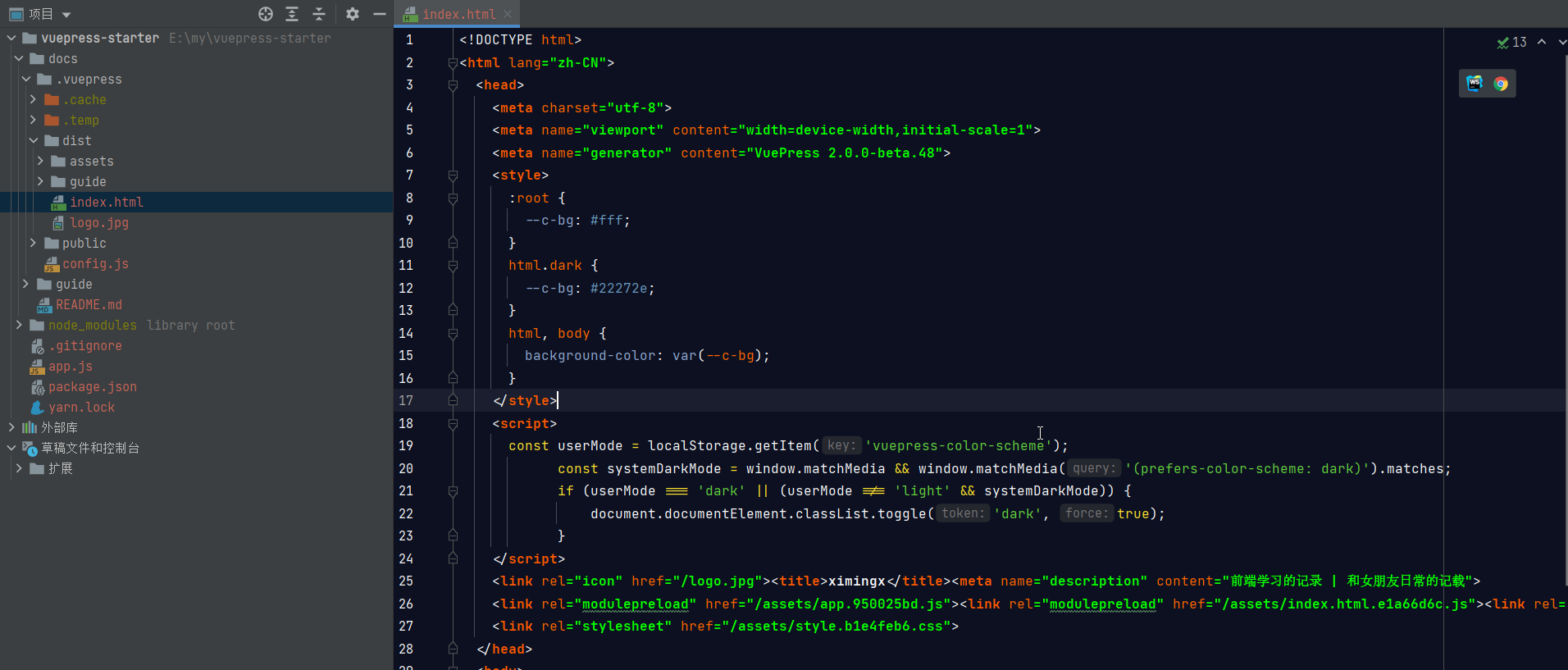Open yarn.lock file
1568x670 pixels.
click(x=81, y=407)
